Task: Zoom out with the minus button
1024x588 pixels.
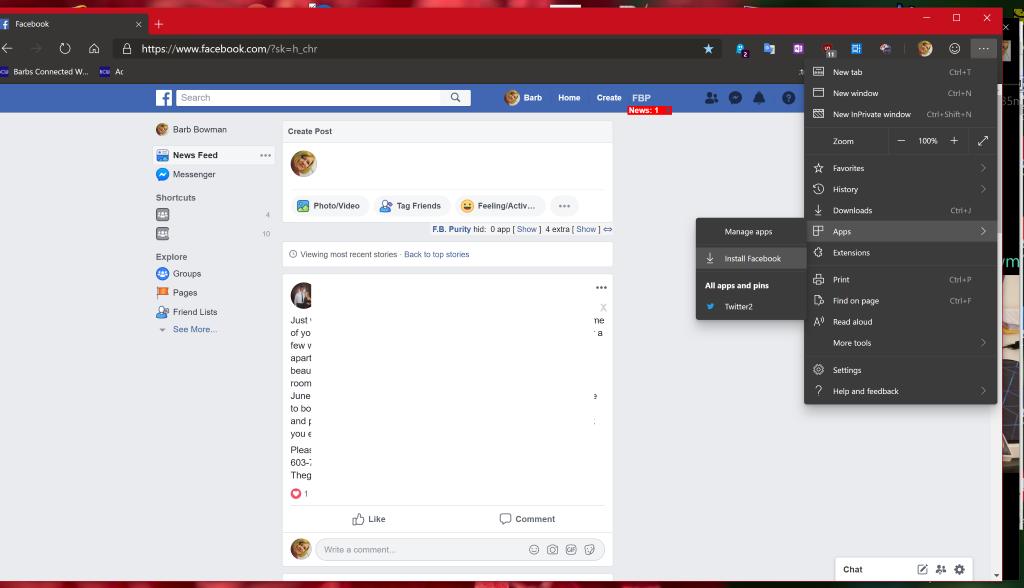Action: pyautogui.click(x=901, y=140)
